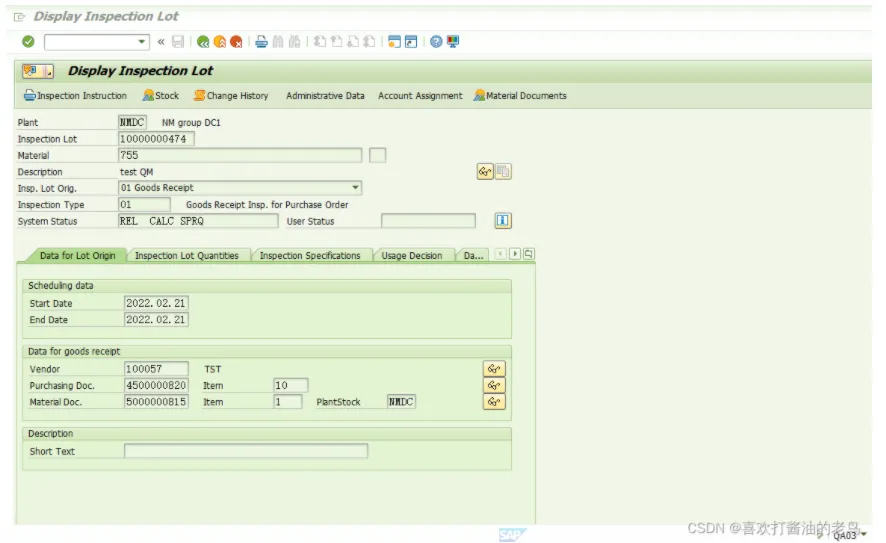Screen dimensions: 886x543
Task: Open the QA03 status bar dropdown
Action: pyautogui.click(x=863, y=535)
